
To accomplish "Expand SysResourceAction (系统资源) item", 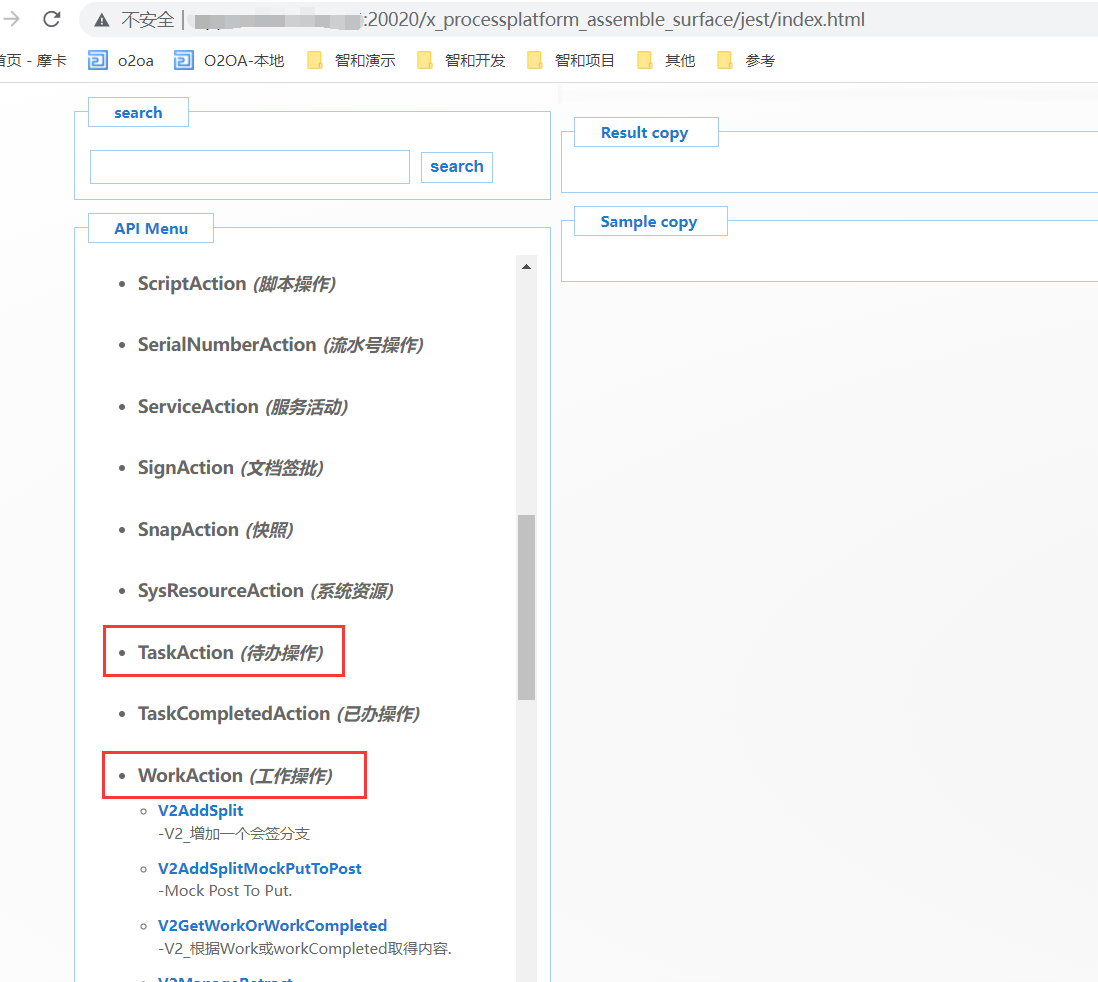I will point(265,590).
